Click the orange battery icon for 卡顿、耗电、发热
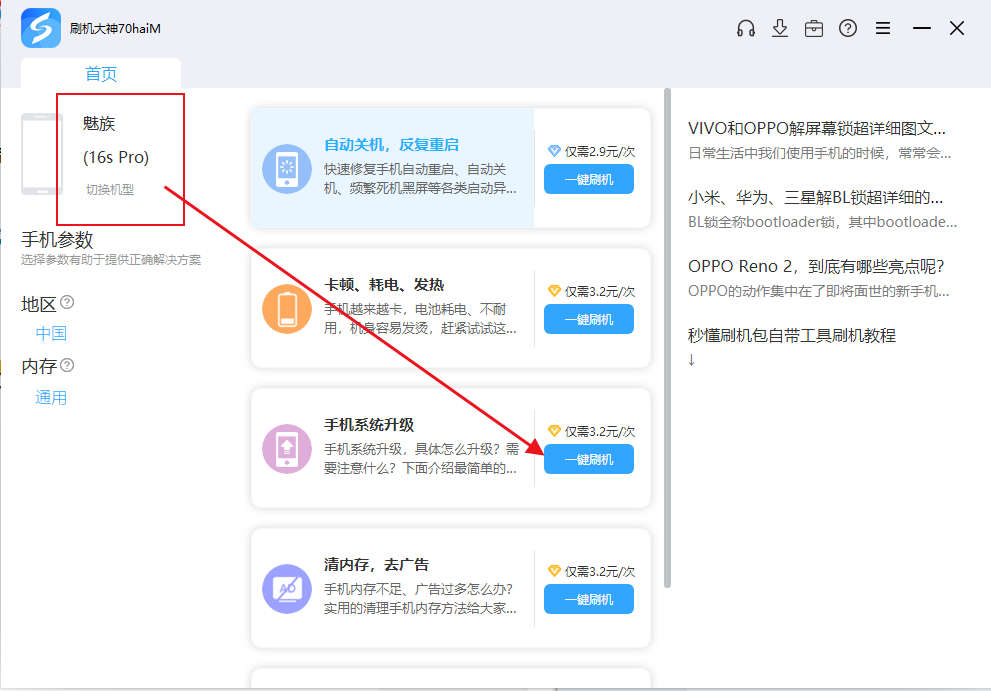The image size is (991, 691). 287,309
